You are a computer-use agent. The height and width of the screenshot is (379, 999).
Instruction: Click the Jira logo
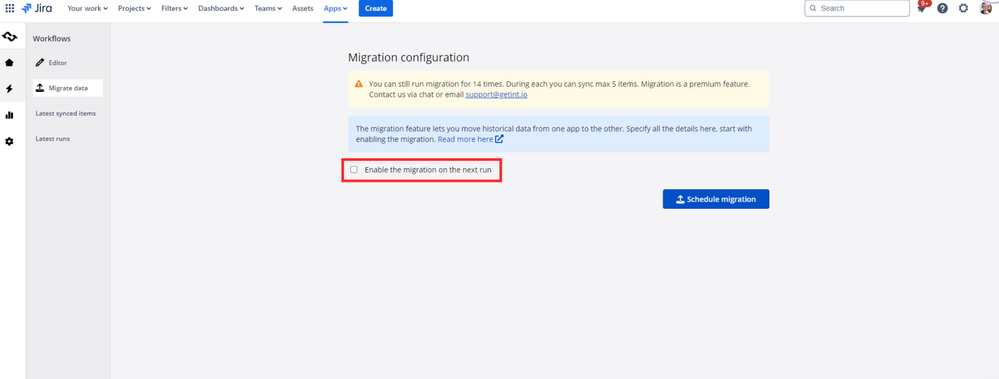tap(37, 8)
